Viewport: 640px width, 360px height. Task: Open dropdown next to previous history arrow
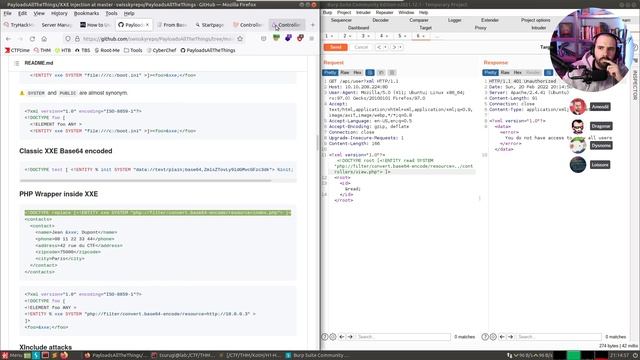click(x=385, y=47)
